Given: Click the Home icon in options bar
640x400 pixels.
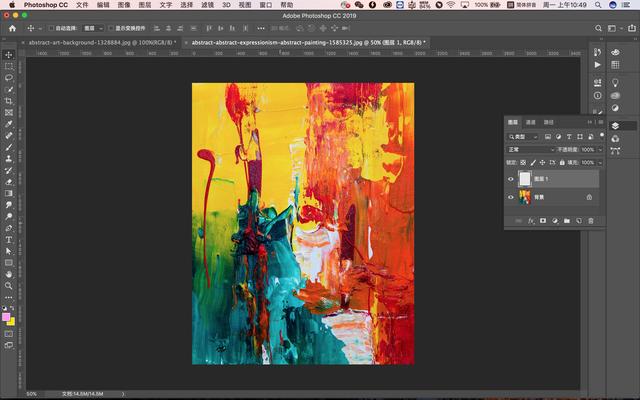Looking at the screenshot, I should (11, 28).
